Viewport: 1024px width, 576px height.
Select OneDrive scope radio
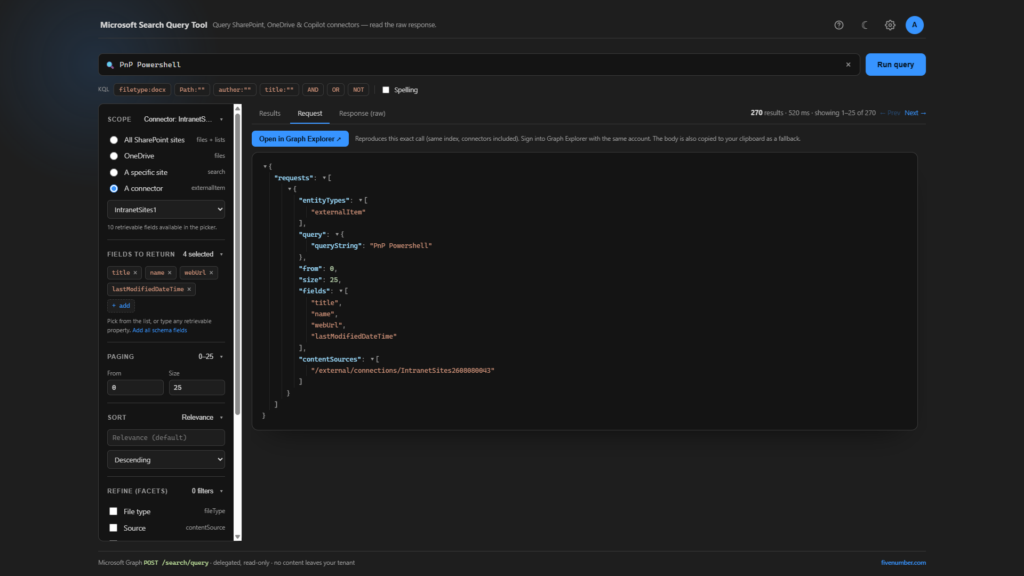tap(114, 156)
